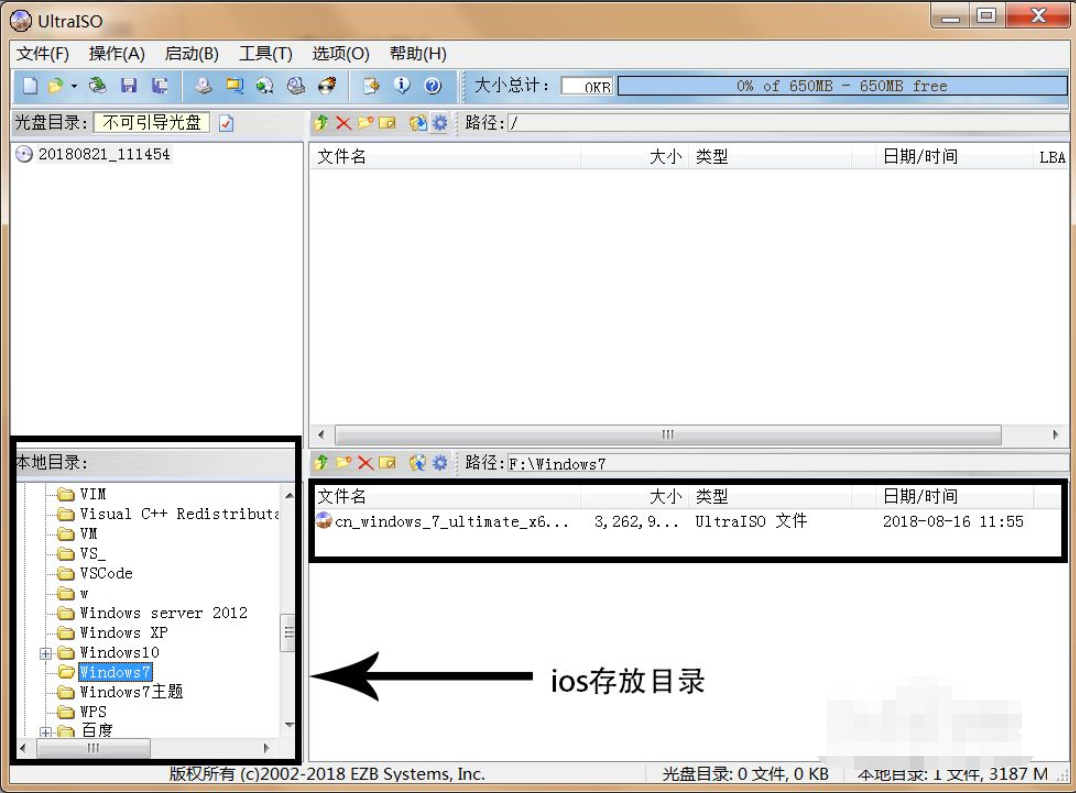Toggle the boot info checkmark icon
The width and height of the screenshot is (1076, 793).
tap(226, 123)
